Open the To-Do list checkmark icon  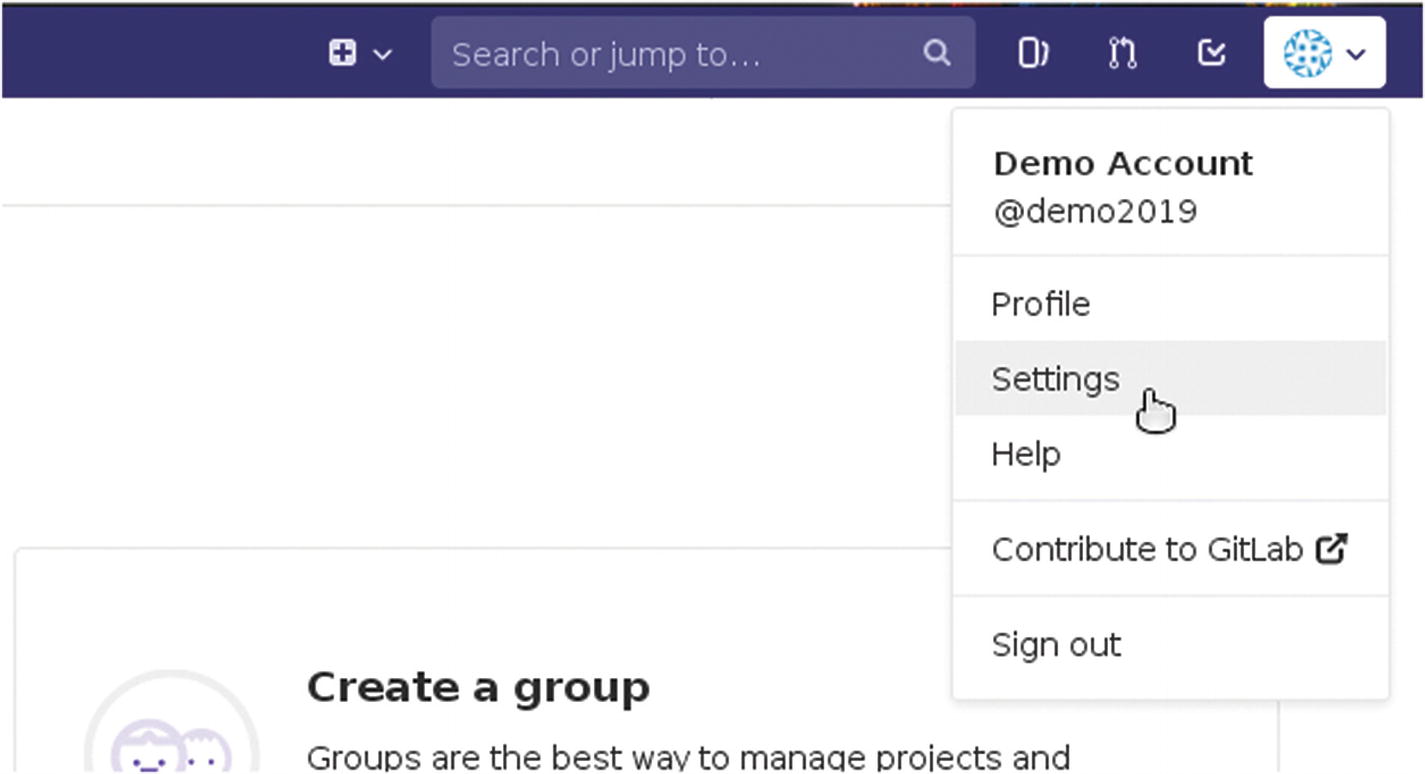tap(1211, 53)
